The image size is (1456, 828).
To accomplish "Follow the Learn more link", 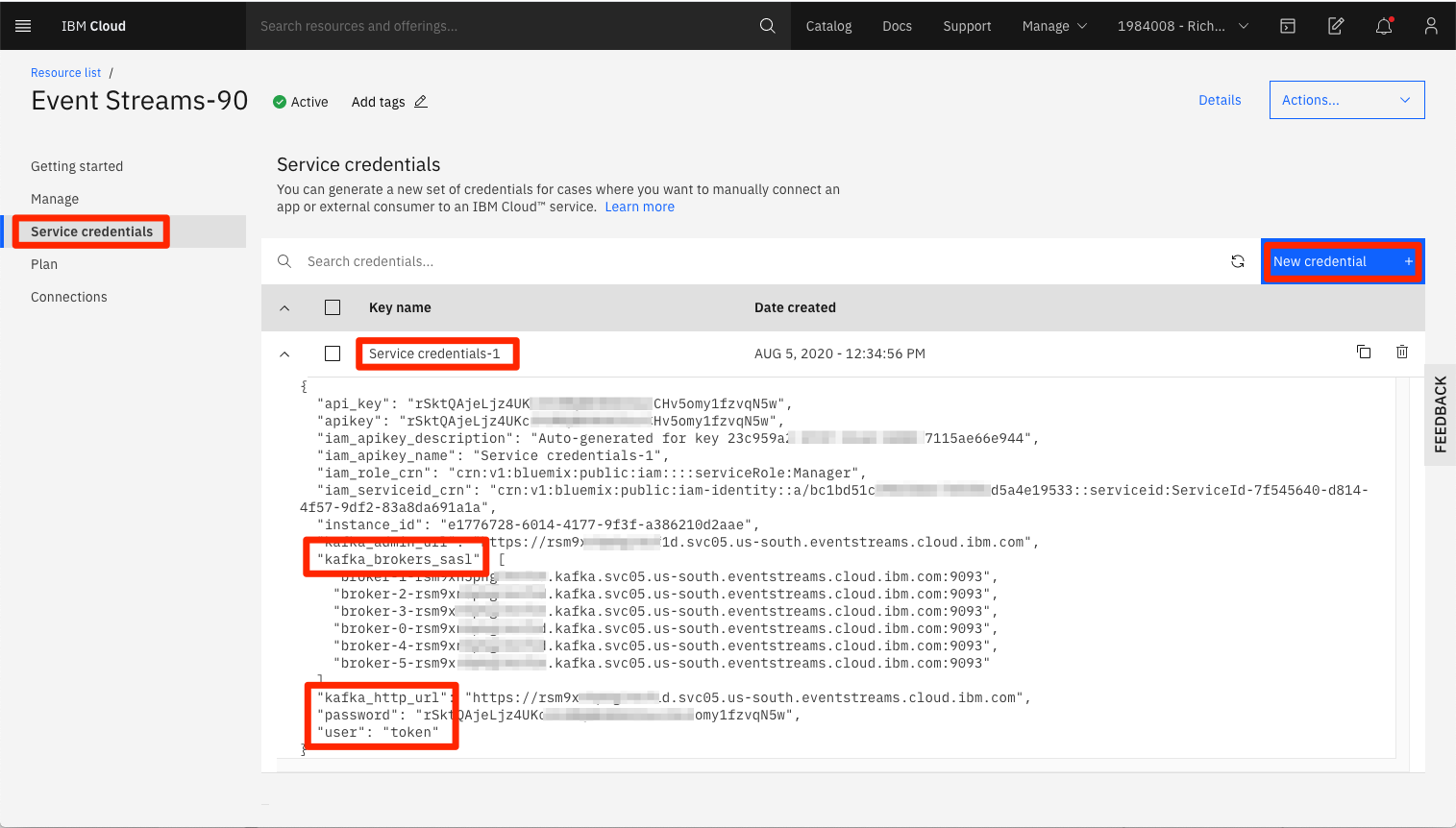I will click(639, 207).
